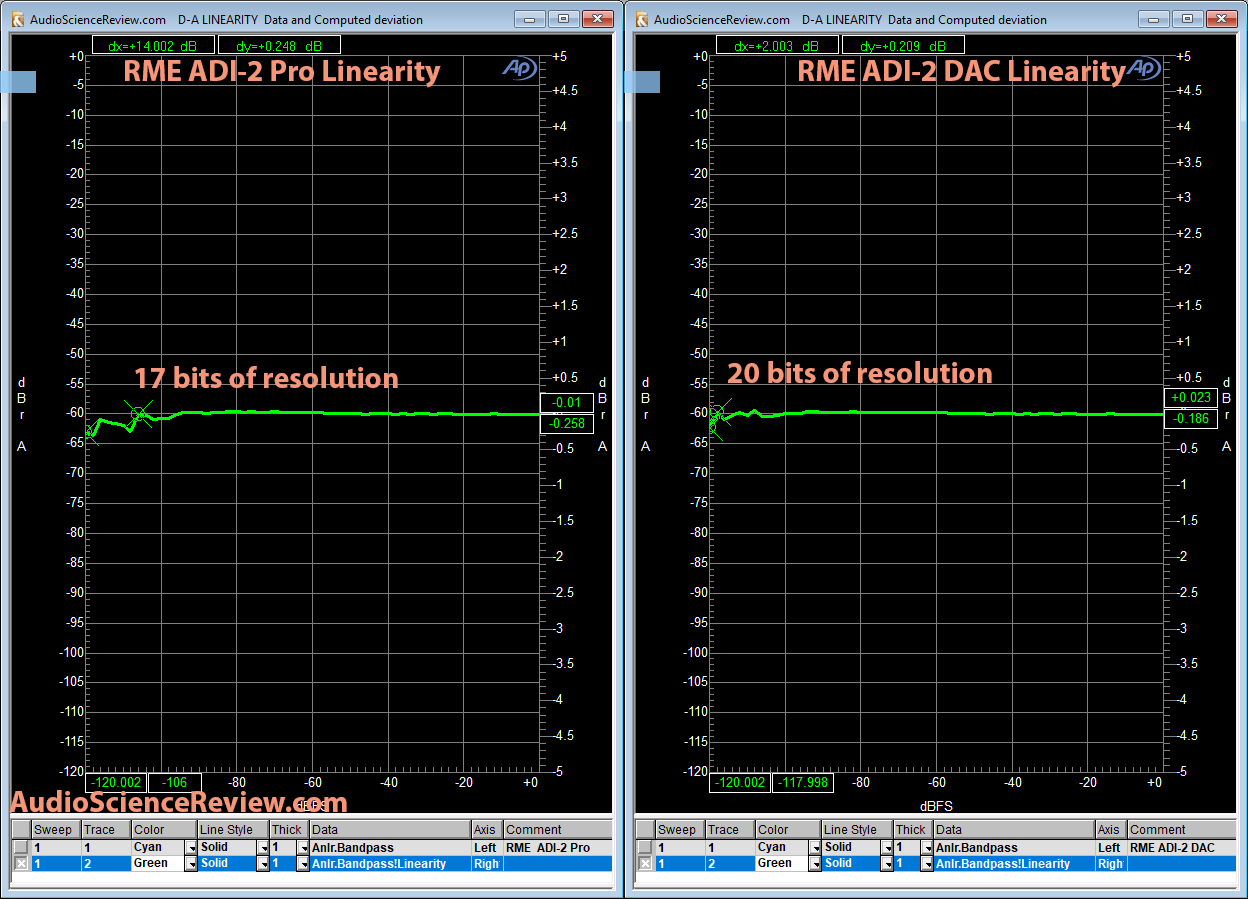Image resolution: width=1248 pixels, height=899 pixels.
Task: Click Sweep column header in ADI-2 Pro legend
Action: [x=55, y=830]
